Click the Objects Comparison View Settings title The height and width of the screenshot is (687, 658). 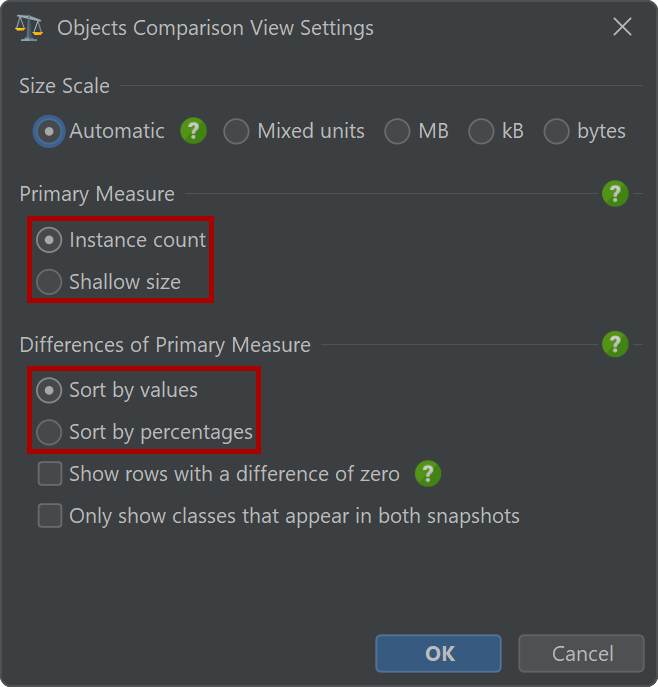coord(215,28)
